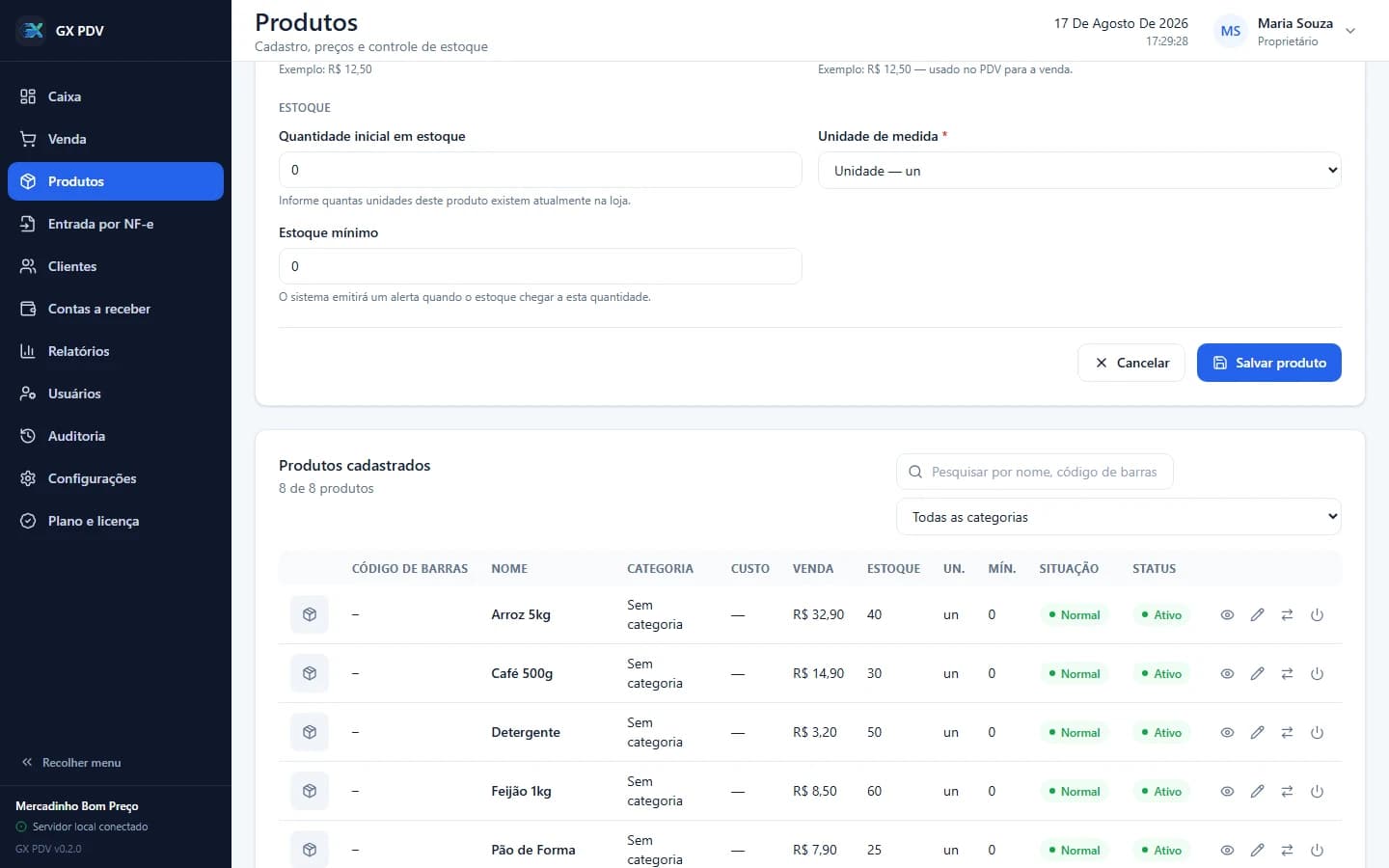Deactivate Feijão 1kg with power icon
This screenshot has height=868, width=1389.
(1317, 792)
